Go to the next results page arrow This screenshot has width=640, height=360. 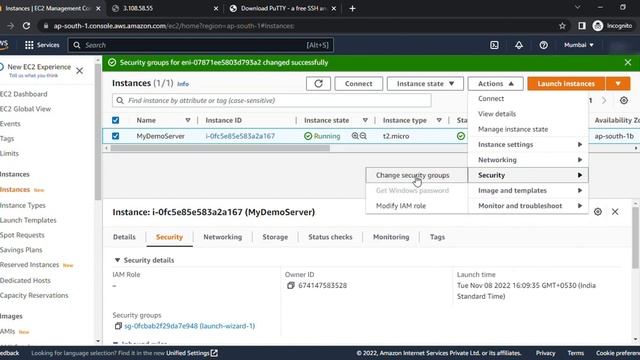click(x=604, y=100)
